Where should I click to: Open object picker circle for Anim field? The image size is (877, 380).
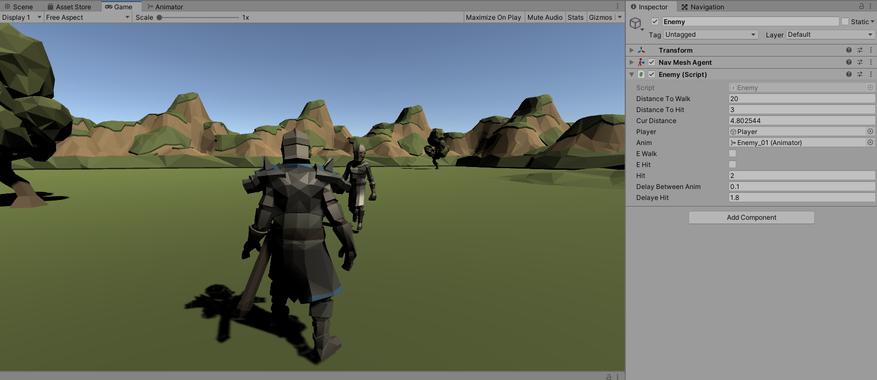pos(870,143)
